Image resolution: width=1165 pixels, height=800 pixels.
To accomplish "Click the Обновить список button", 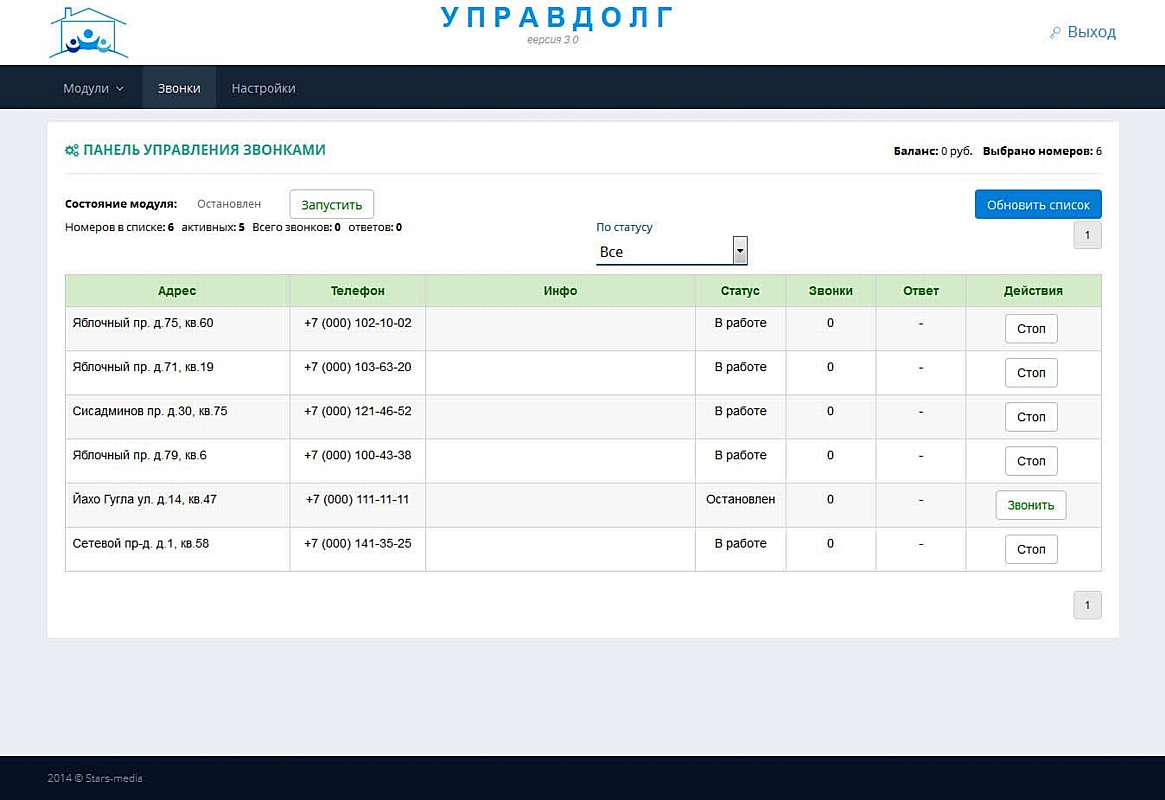I will [x=1038, y=204].
